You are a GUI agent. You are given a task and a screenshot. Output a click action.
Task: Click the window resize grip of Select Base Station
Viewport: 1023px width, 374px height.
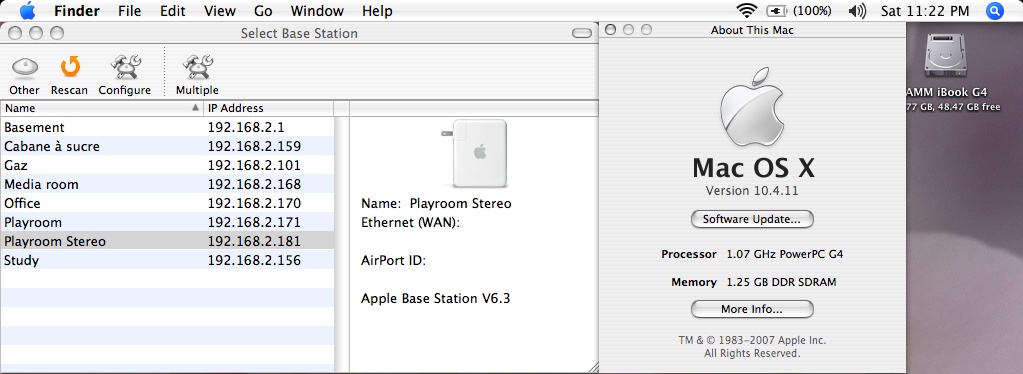click(x=593, y=368)
